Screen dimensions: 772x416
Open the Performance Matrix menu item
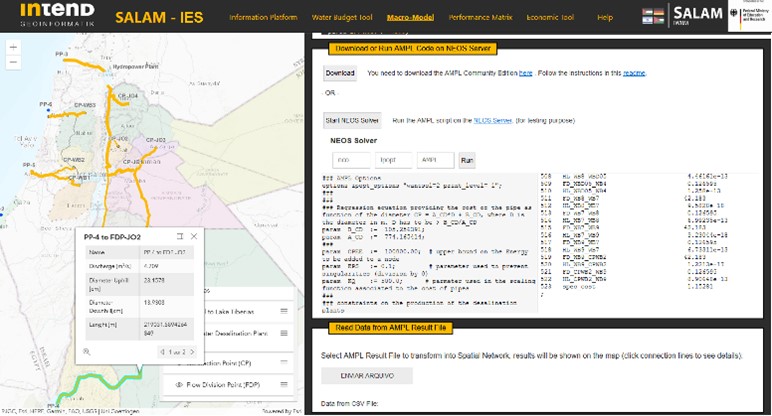tap(481, 17)
